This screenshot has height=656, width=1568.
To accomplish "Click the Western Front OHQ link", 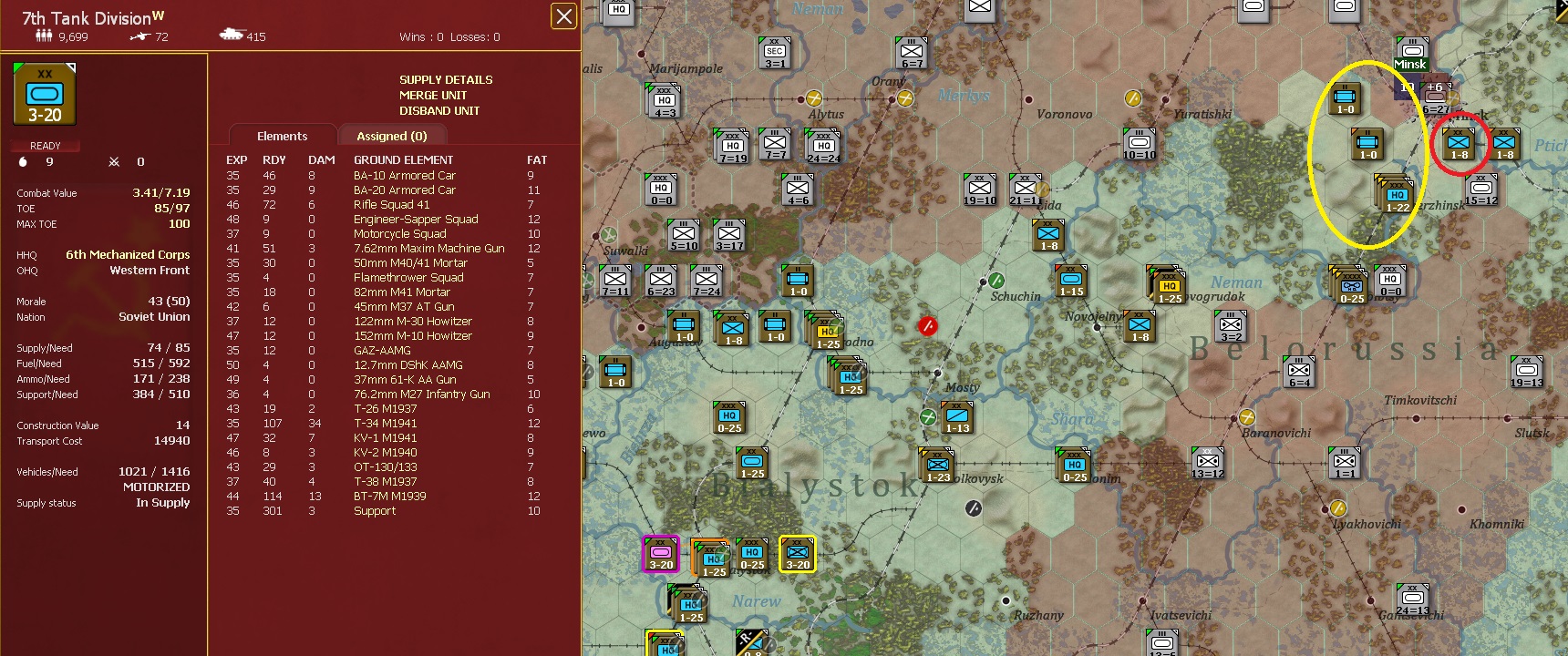I will [150, 271].
